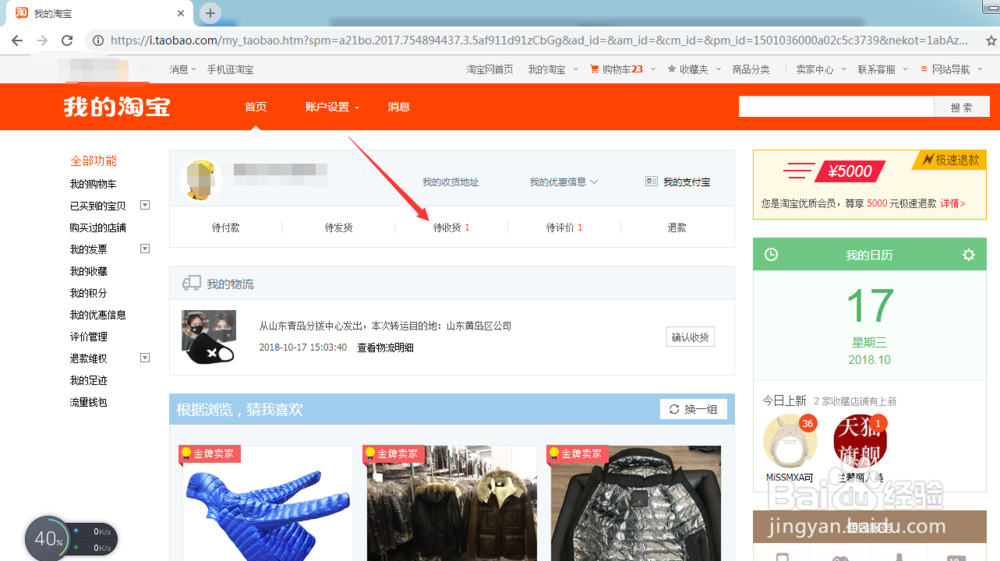Open the silver jacket product image
Viewport: 1000px width, 561px height.
tap(636, 504)
